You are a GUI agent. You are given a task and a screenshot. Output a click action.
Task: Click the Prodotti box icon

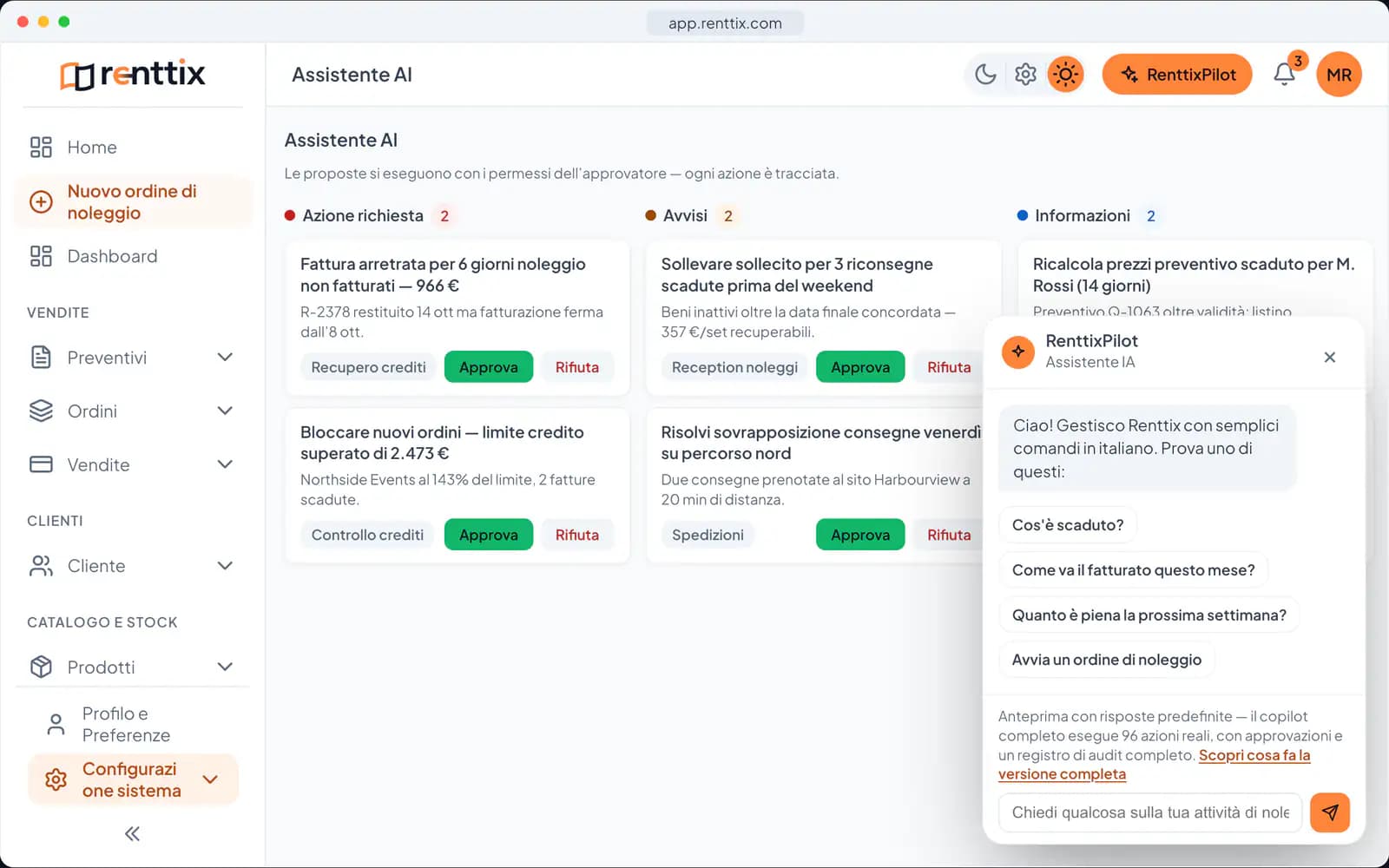coord(41,667)
